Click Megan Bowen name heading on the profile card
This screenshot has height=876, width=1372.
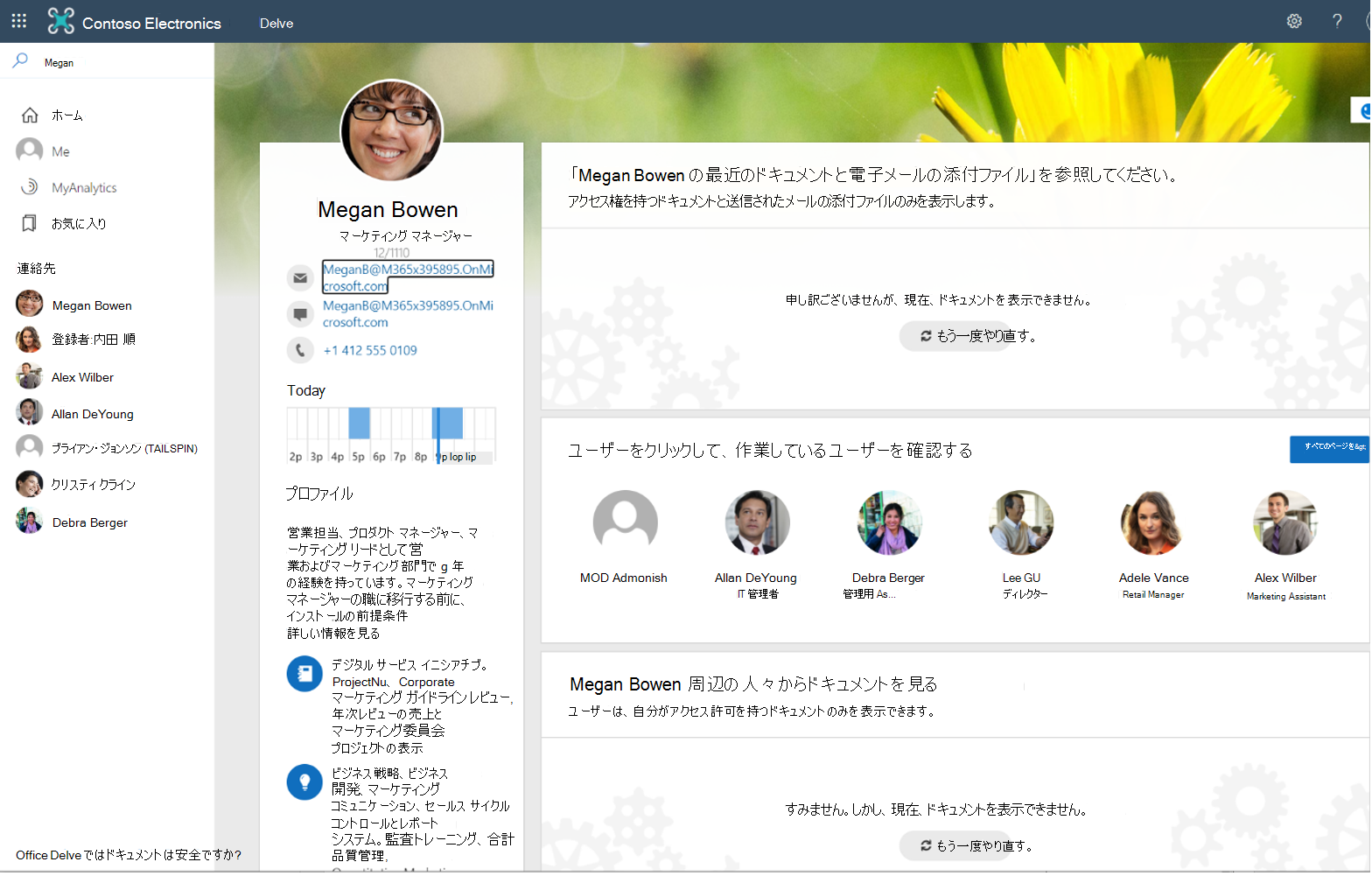pos(388,210)
